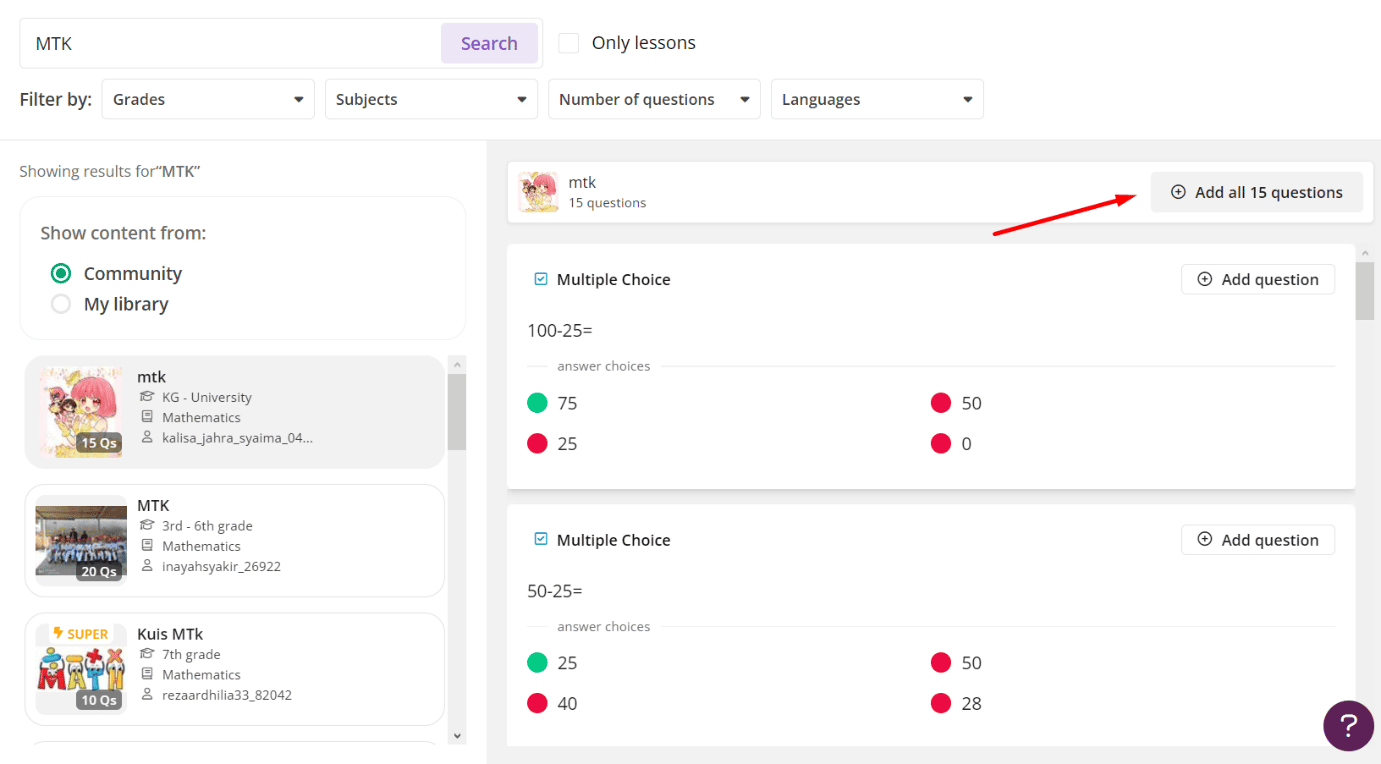Click the questions panel scrollbar thumb

[x=1365, y=291]
